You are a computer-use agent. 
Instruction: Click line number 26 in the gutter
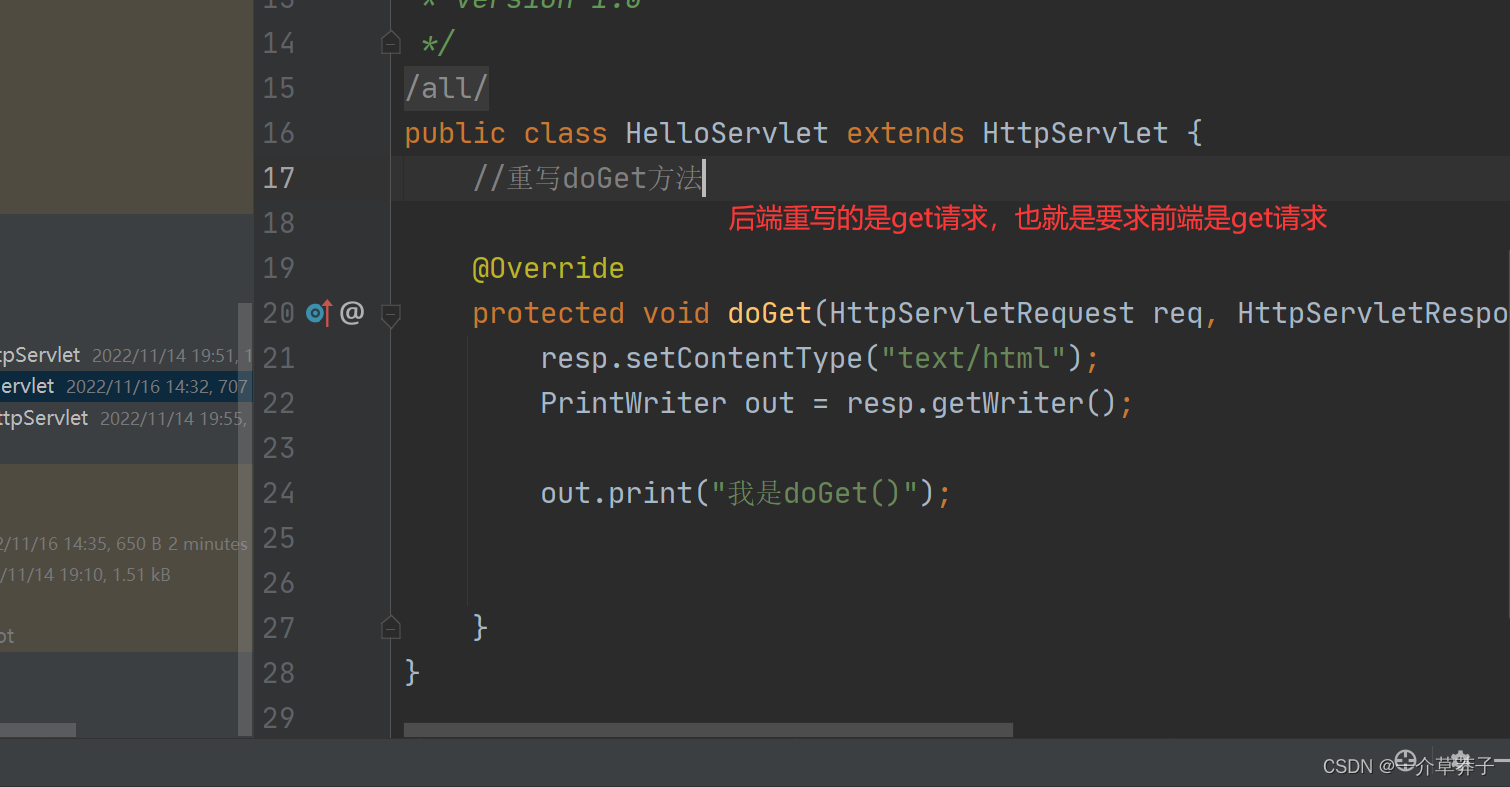(x=279, y=583)
